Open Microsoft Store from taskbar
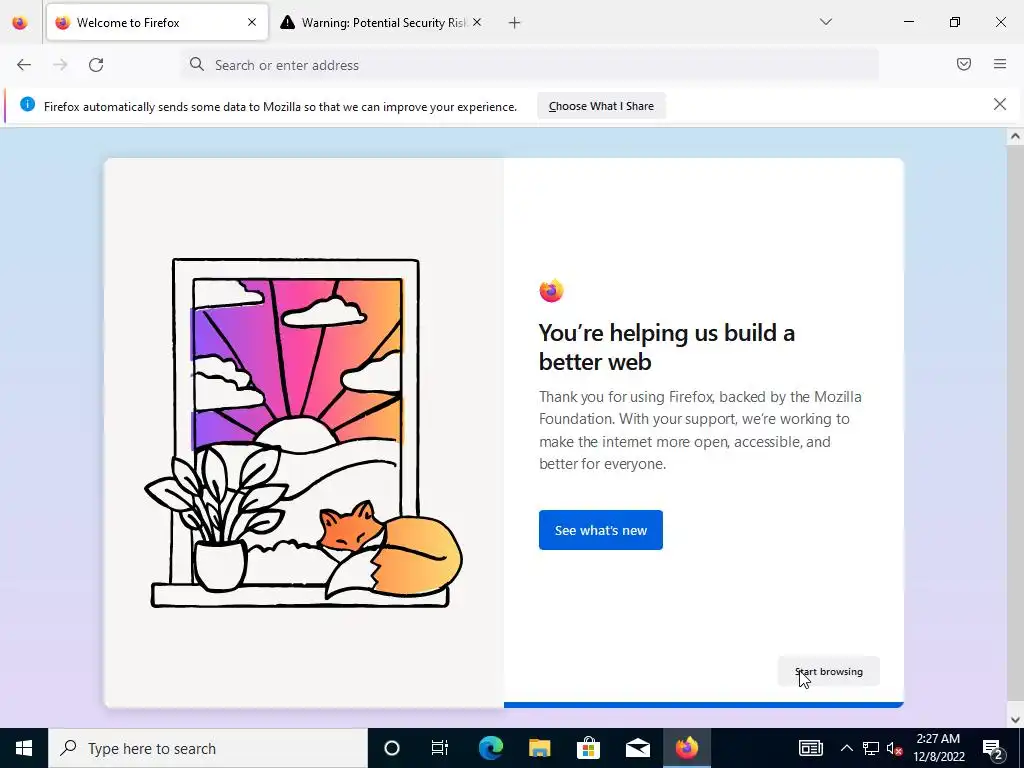The image size is (1024, 768). point(588,748)
